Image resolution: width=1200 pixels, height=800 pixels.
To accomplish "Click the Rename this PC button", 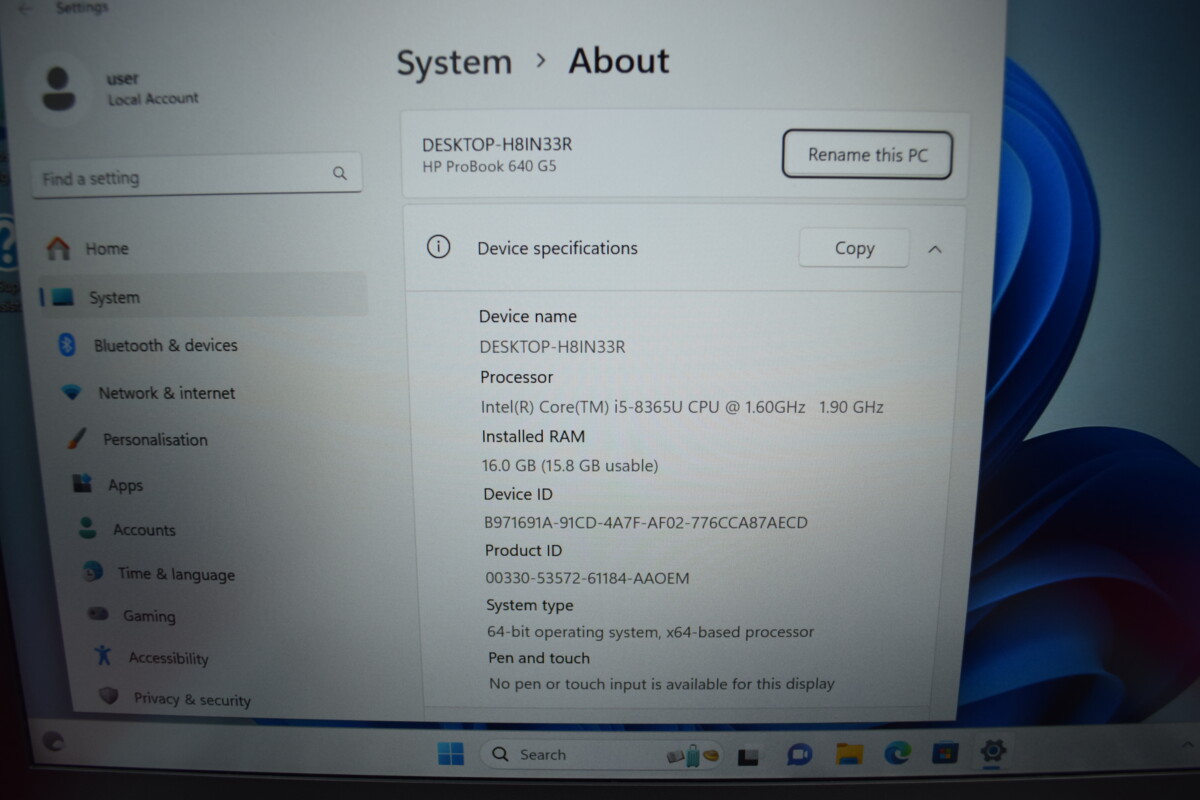I will pos(867,155).
